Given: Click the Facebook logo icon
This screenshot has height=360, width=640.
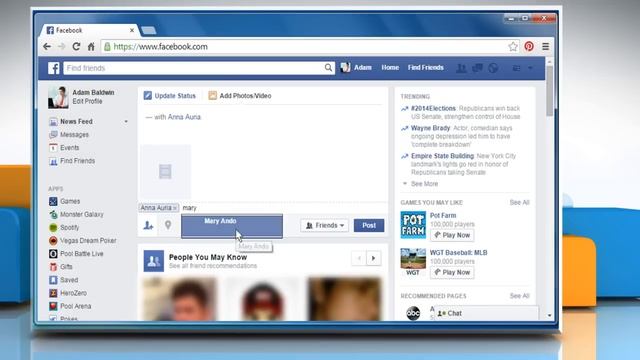Looking at the screenshot, I should (53, 68).
